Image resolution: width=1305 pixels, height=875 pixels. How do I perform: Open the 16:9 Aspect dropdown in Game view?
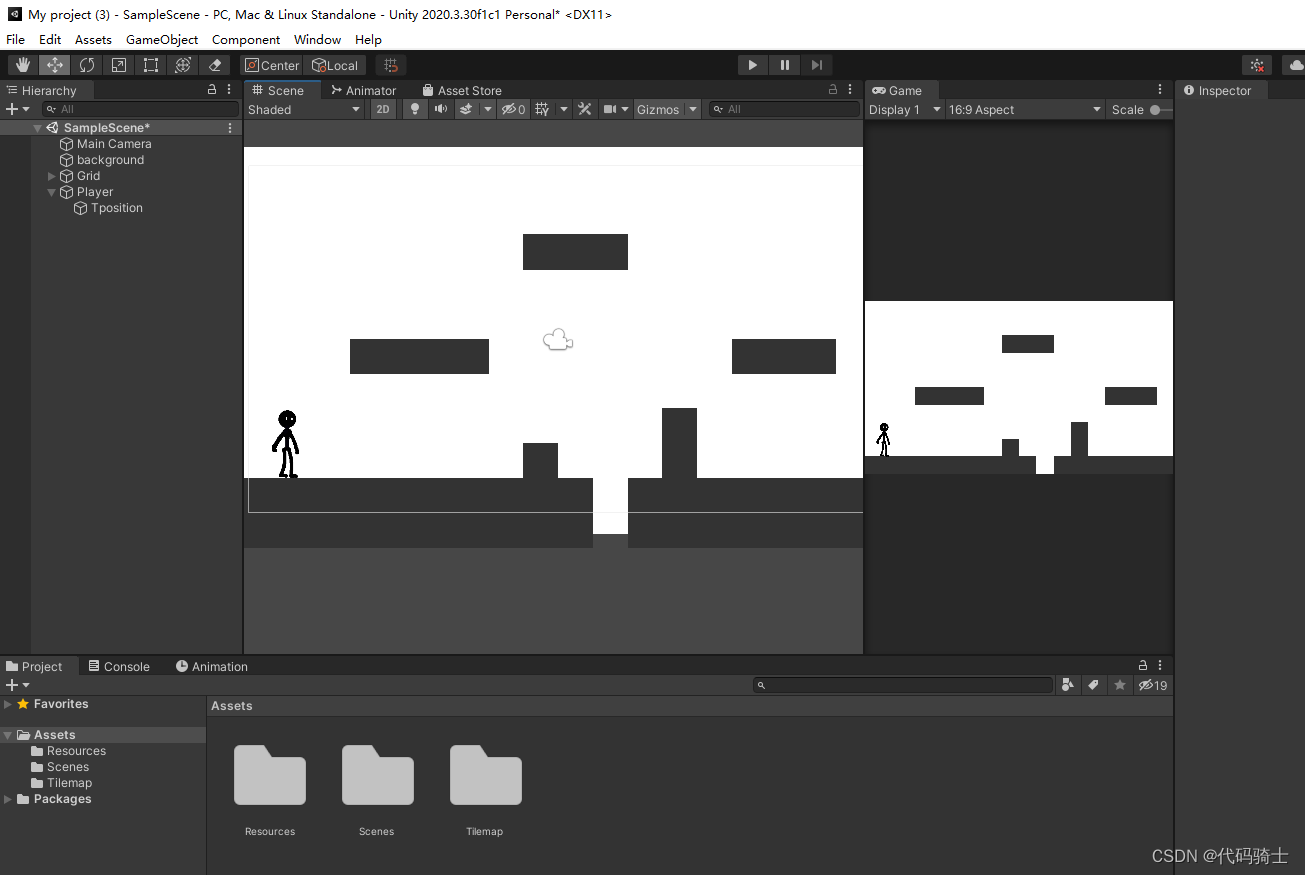[1024, 109]
